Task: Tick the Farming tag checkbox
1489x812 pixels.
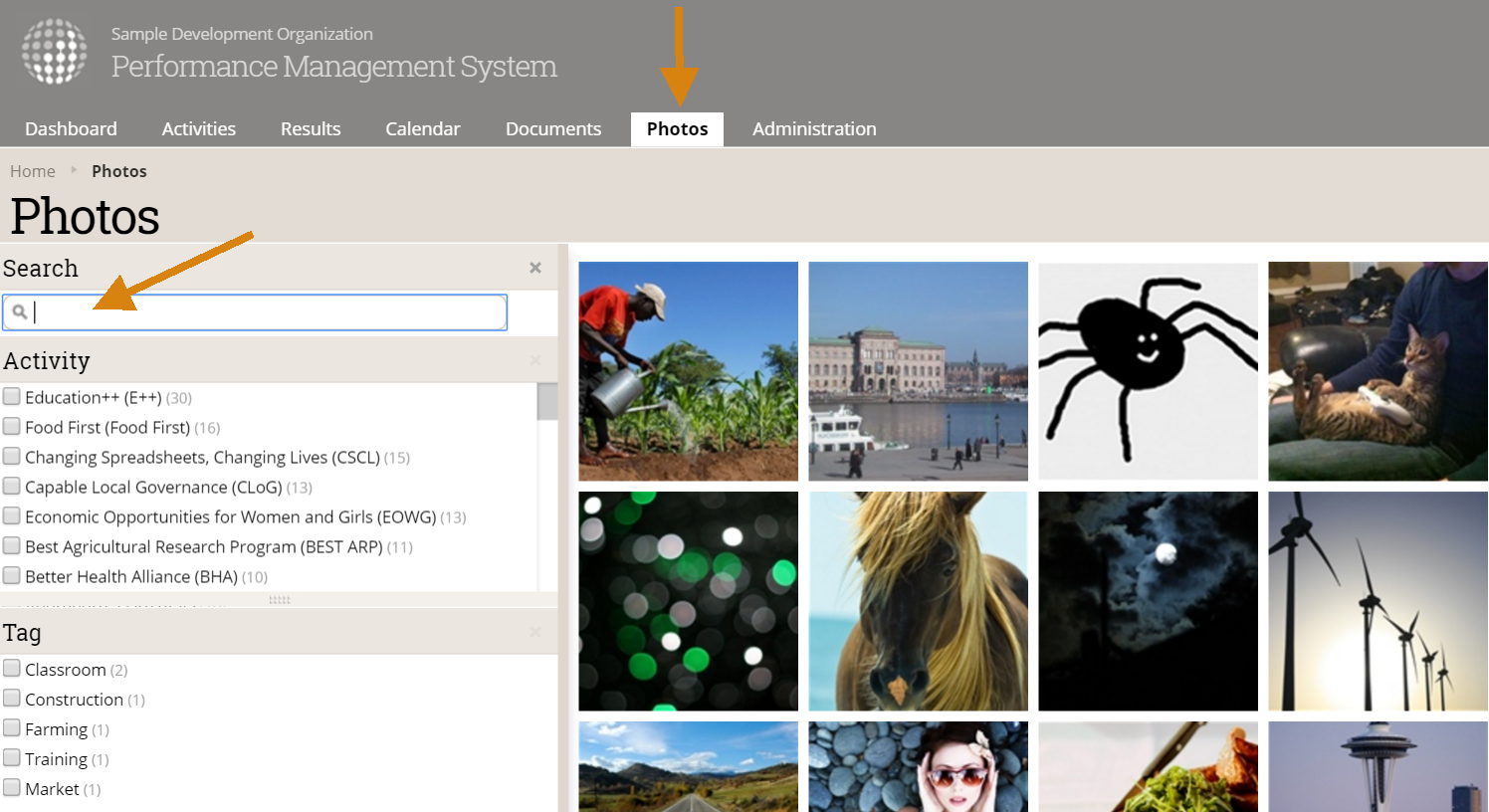Action: (x=12, y=728)
